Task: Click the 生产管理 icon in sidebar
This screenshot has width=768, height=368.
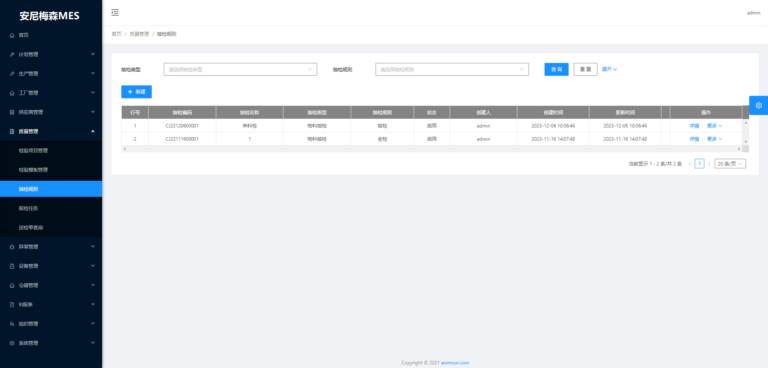Action: [12, 74]
